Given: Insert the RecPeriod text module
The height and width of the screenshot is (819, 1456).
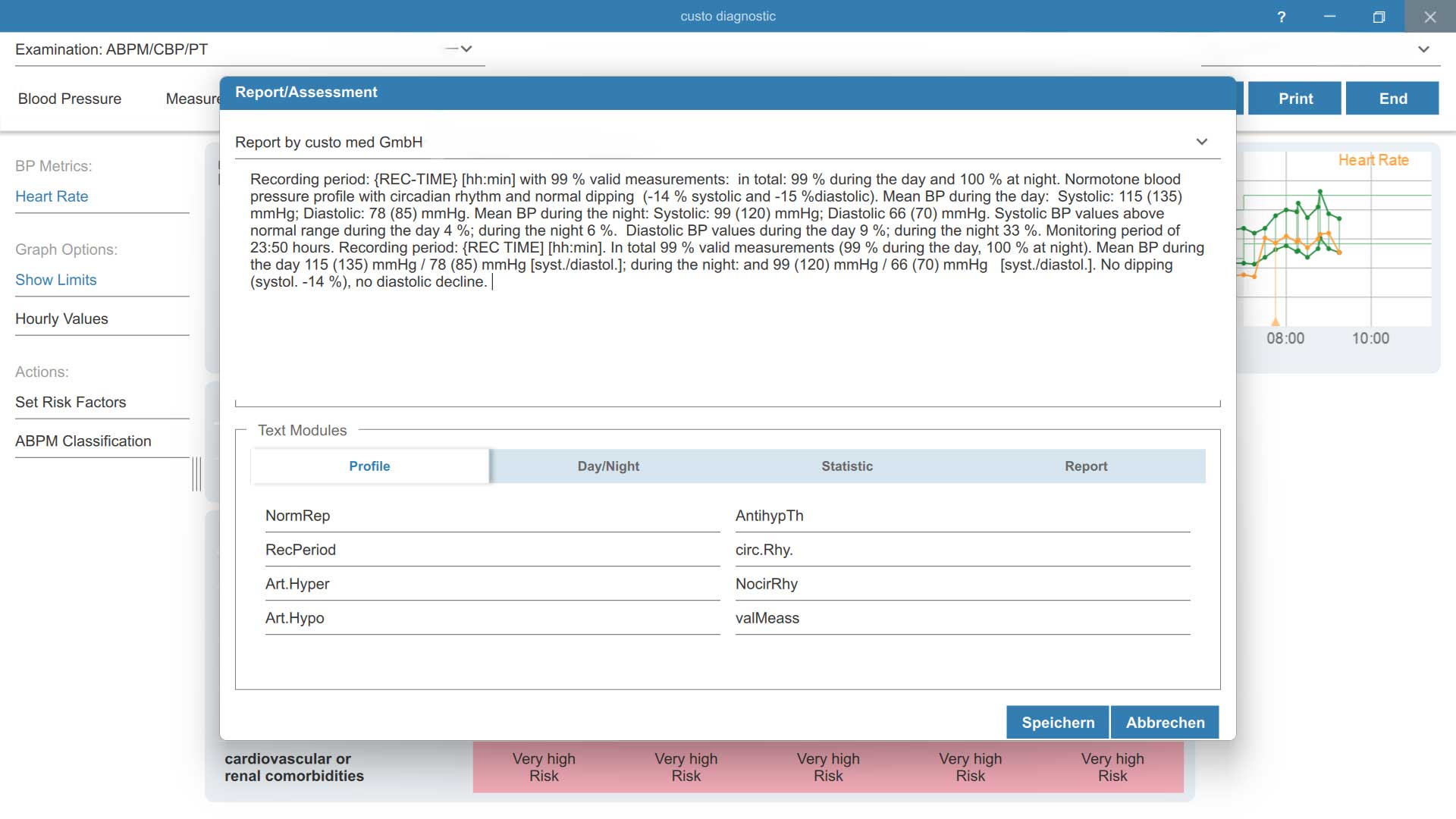Looking at the screenshot, I should 492,550.
